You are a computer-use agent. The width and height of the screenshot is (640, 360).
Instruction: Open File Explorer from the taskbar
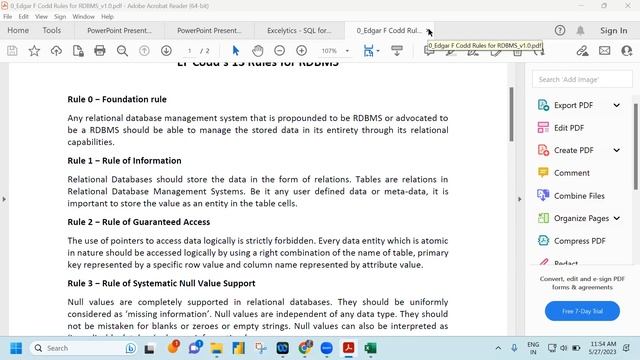pos(216,348)
